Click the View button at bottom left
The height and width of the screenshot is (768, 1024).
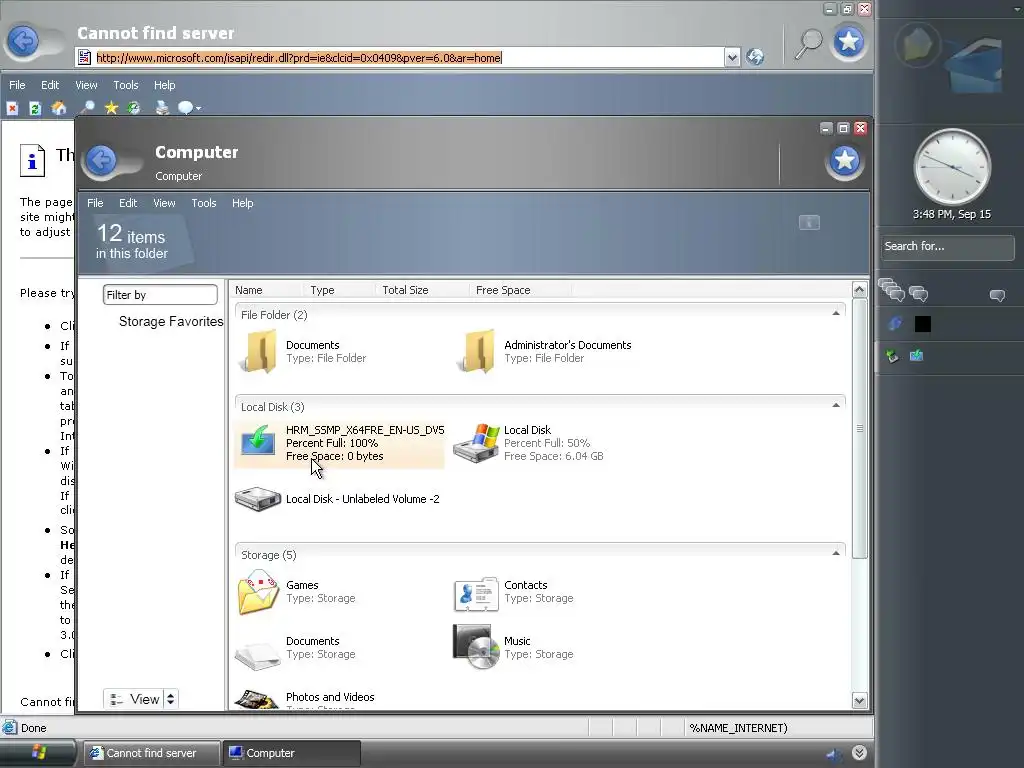(x=134, y=699)
